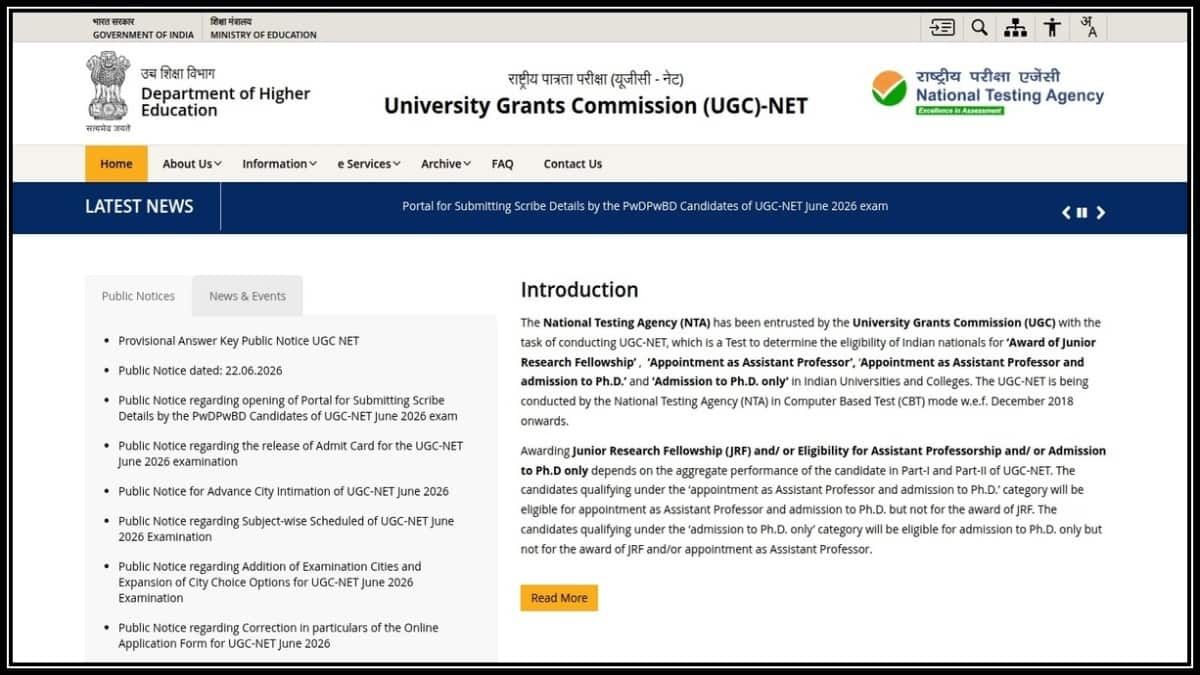Screen dimensions: 1200x675
Task: Switch to the News & Events tab
Action: (x=247, y=296)
